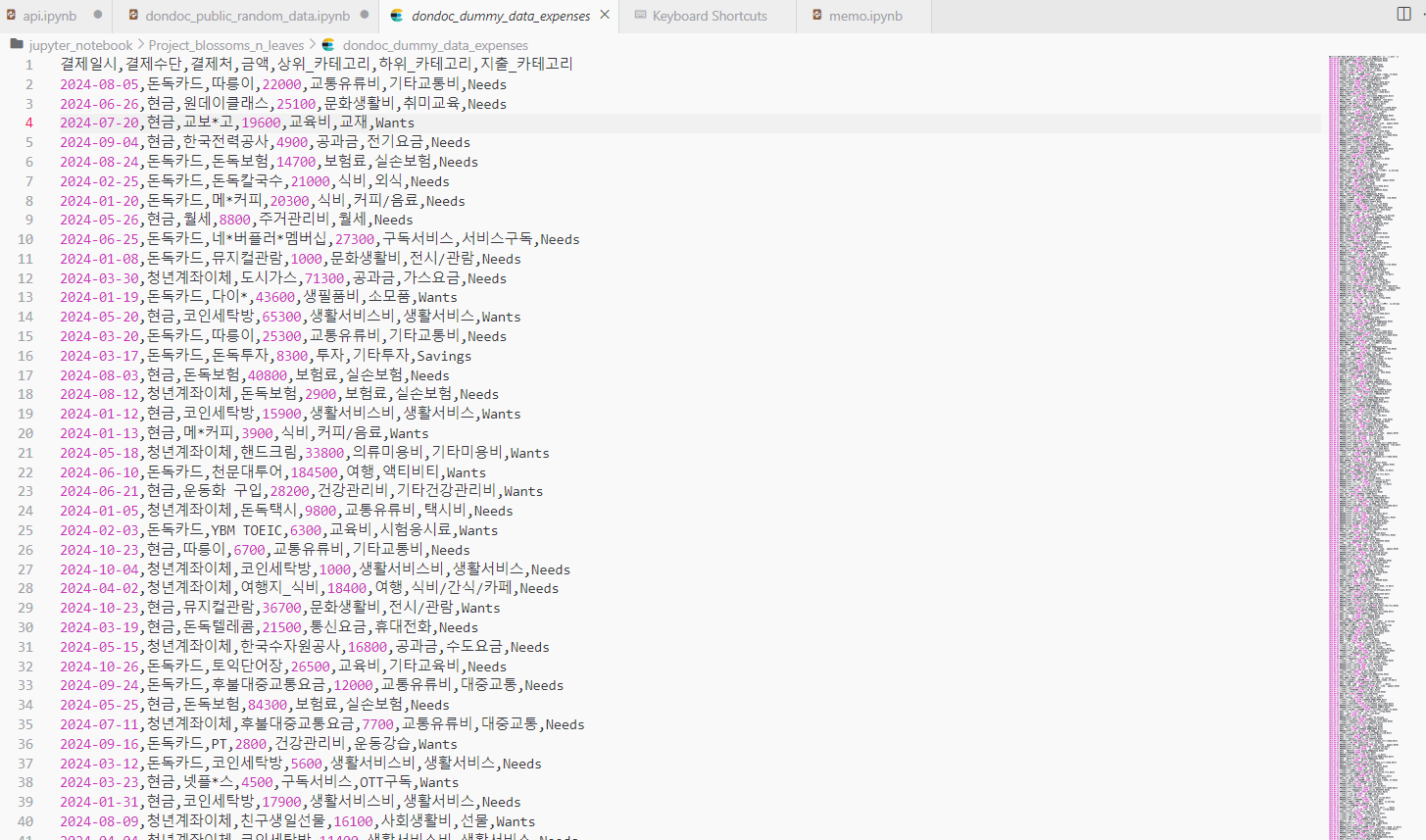Viewport: 1426px width, 840px height.
Task: Click 도시가스 on line 12
Action: (269, 278)
